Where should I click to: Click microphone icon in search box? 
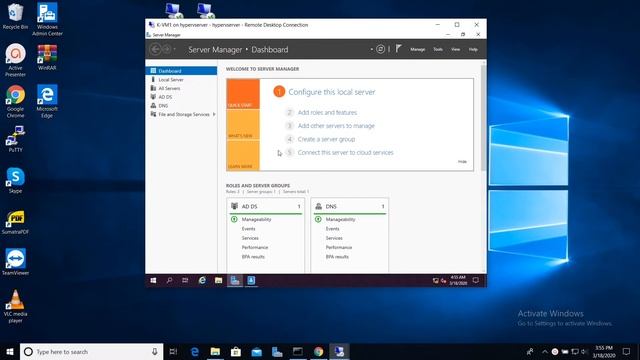(x=155, y=351)
